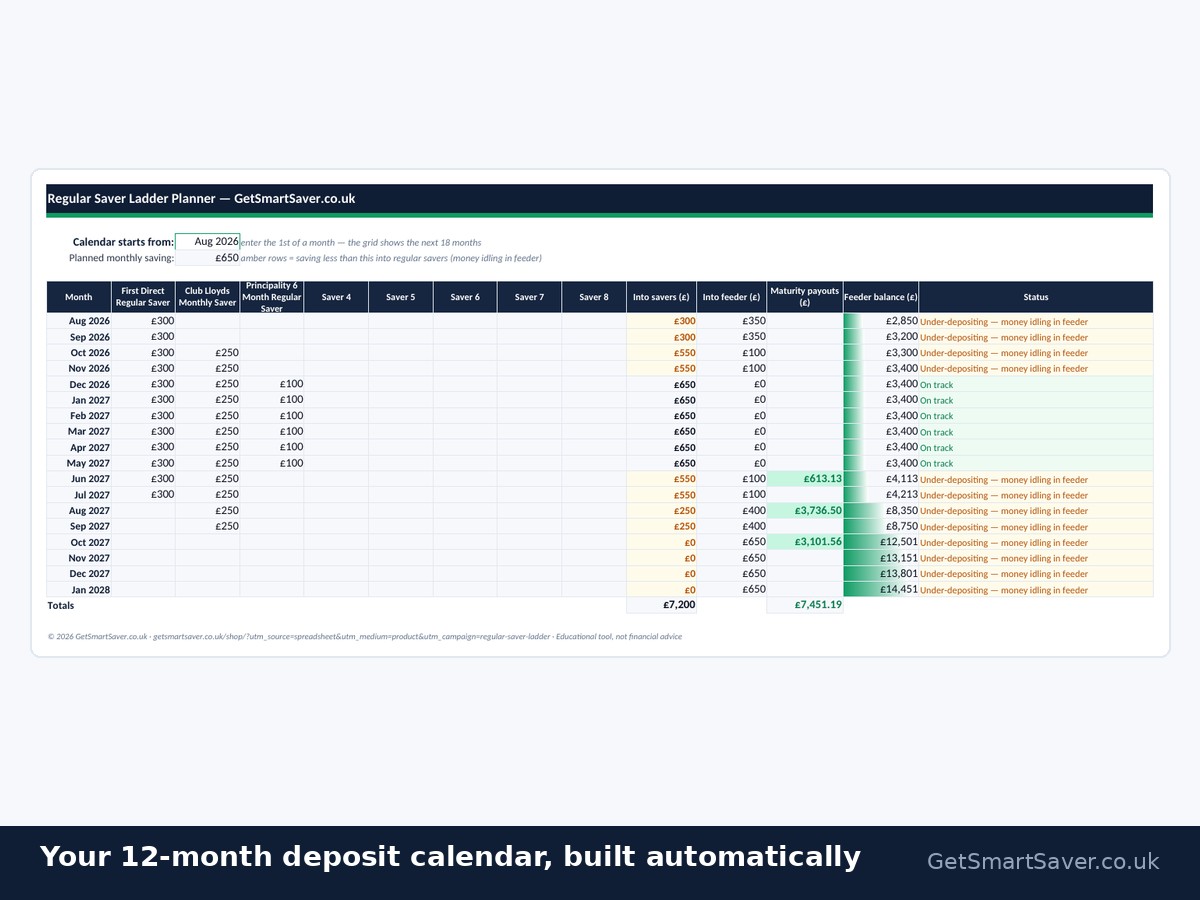
Task: Click the Saver 8 column header
Action: [x=593, y=297]
